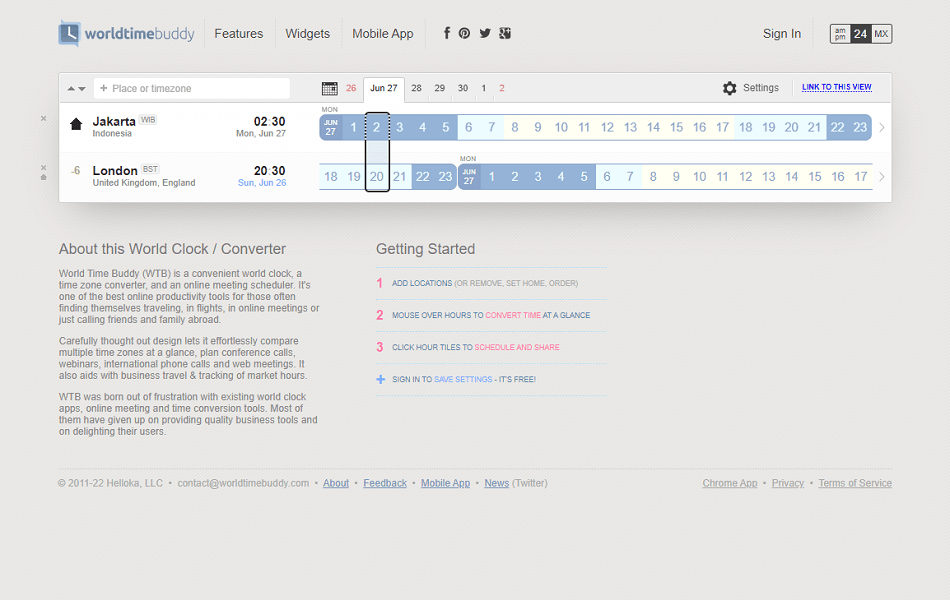The height and width of the screenshot is (600, 950).
Task: Click the SAVE SETTINGS link
Action: [x=463, y=379]
